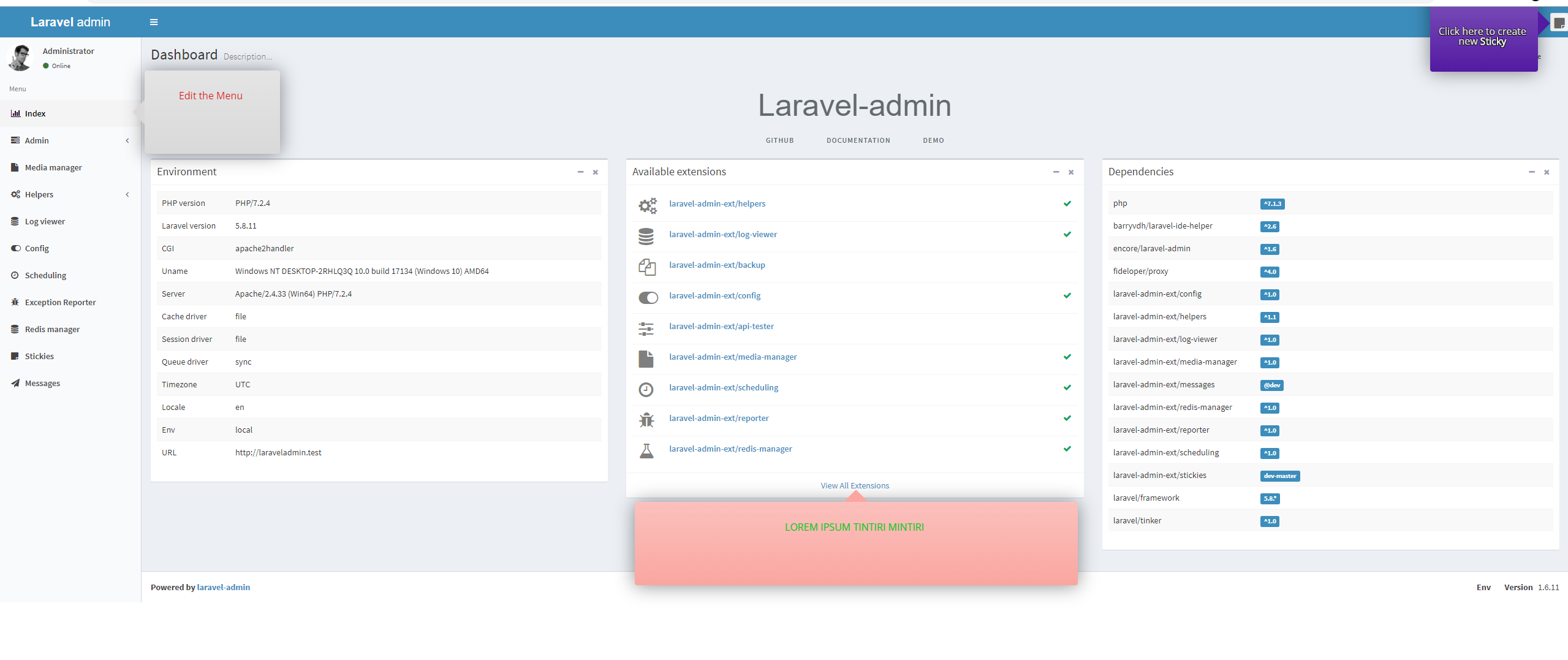Click the sliders icon beside the api-tester extension

click(646, 328)
